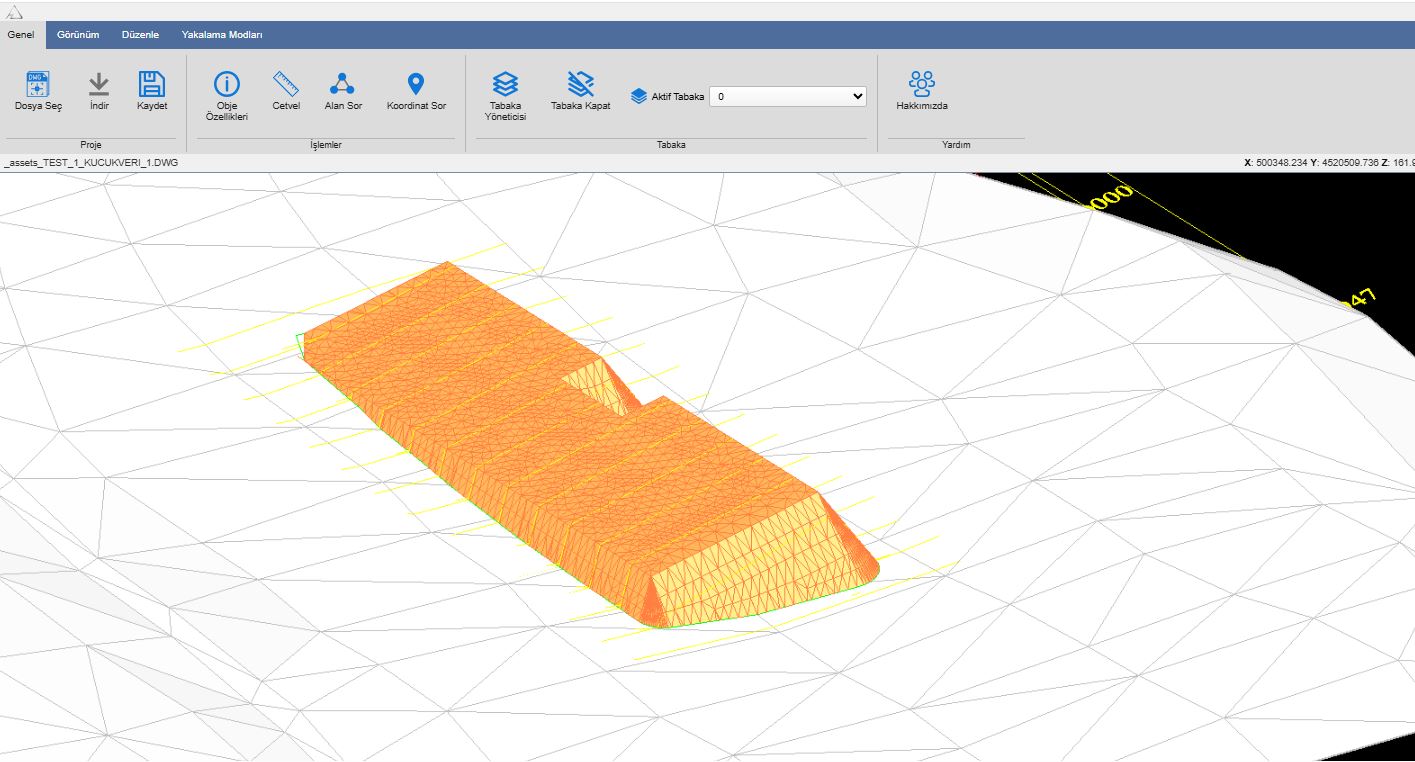Open the Hakkımızda about page
The width and height of the screenshot is (1415, 762).
tap(921, 84)
